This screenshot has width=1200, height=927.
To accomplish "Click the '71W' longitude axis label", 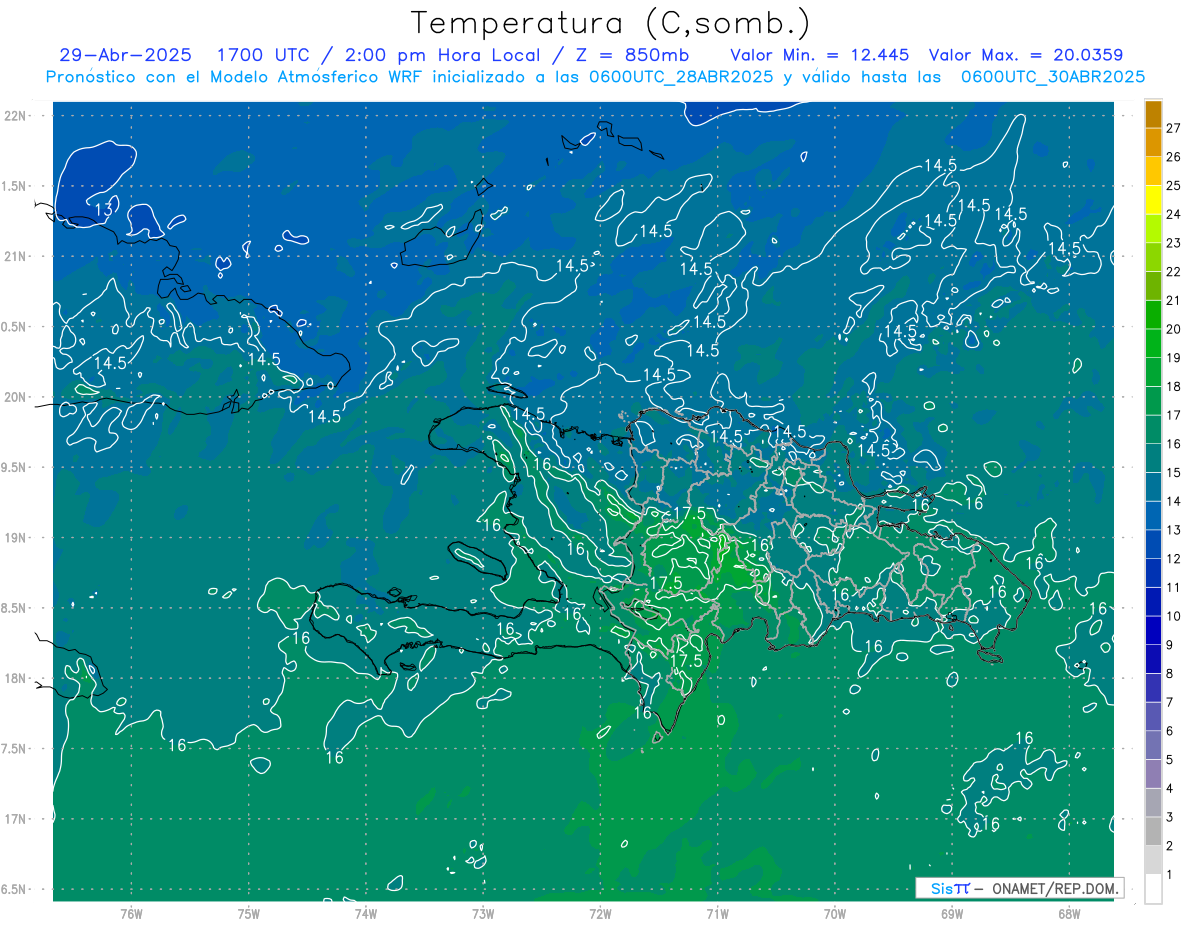I will click(x=717, y=913).
